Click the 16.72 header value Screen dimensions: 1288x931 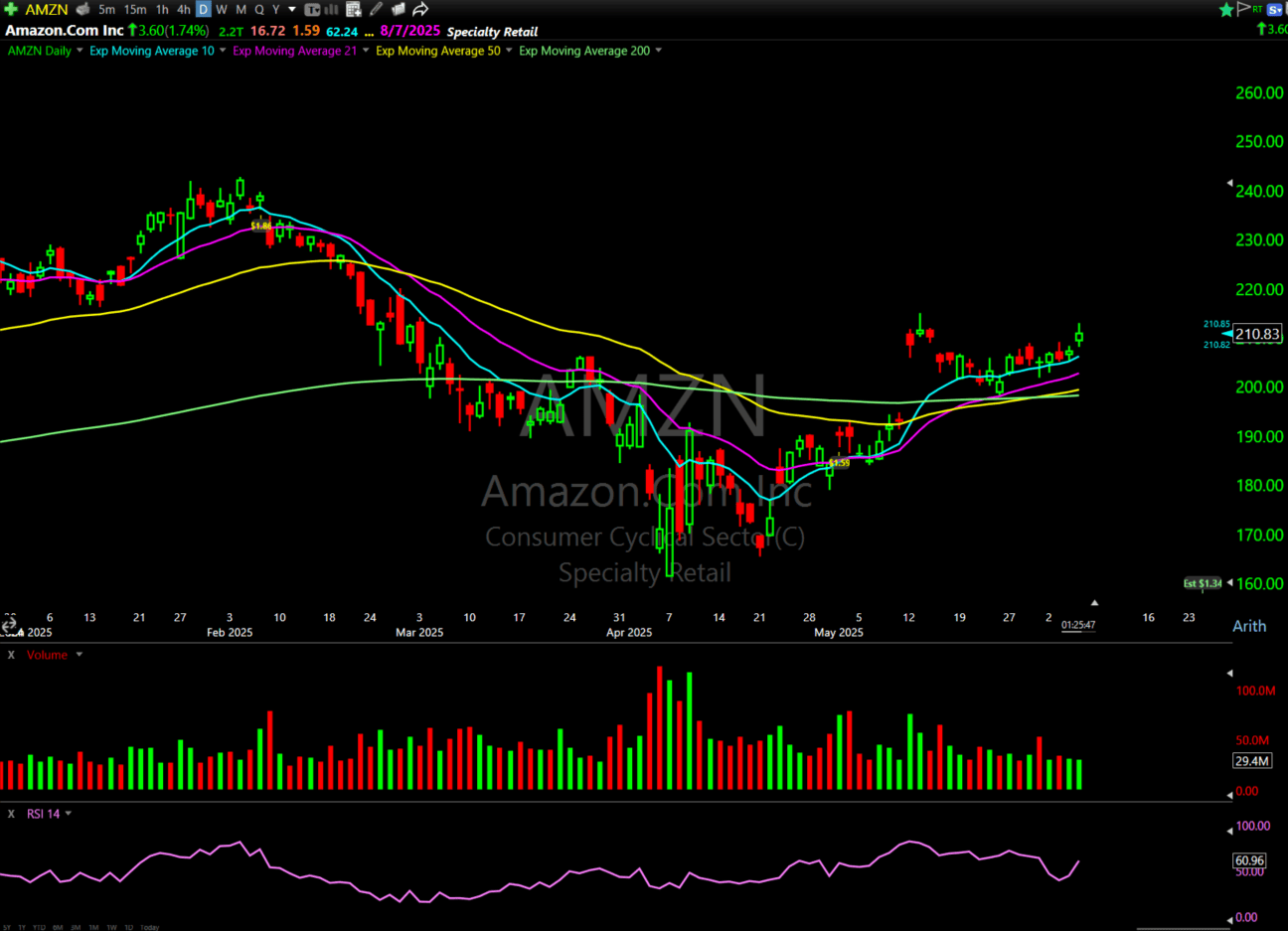pyautogui.click(x=267, y=31)
